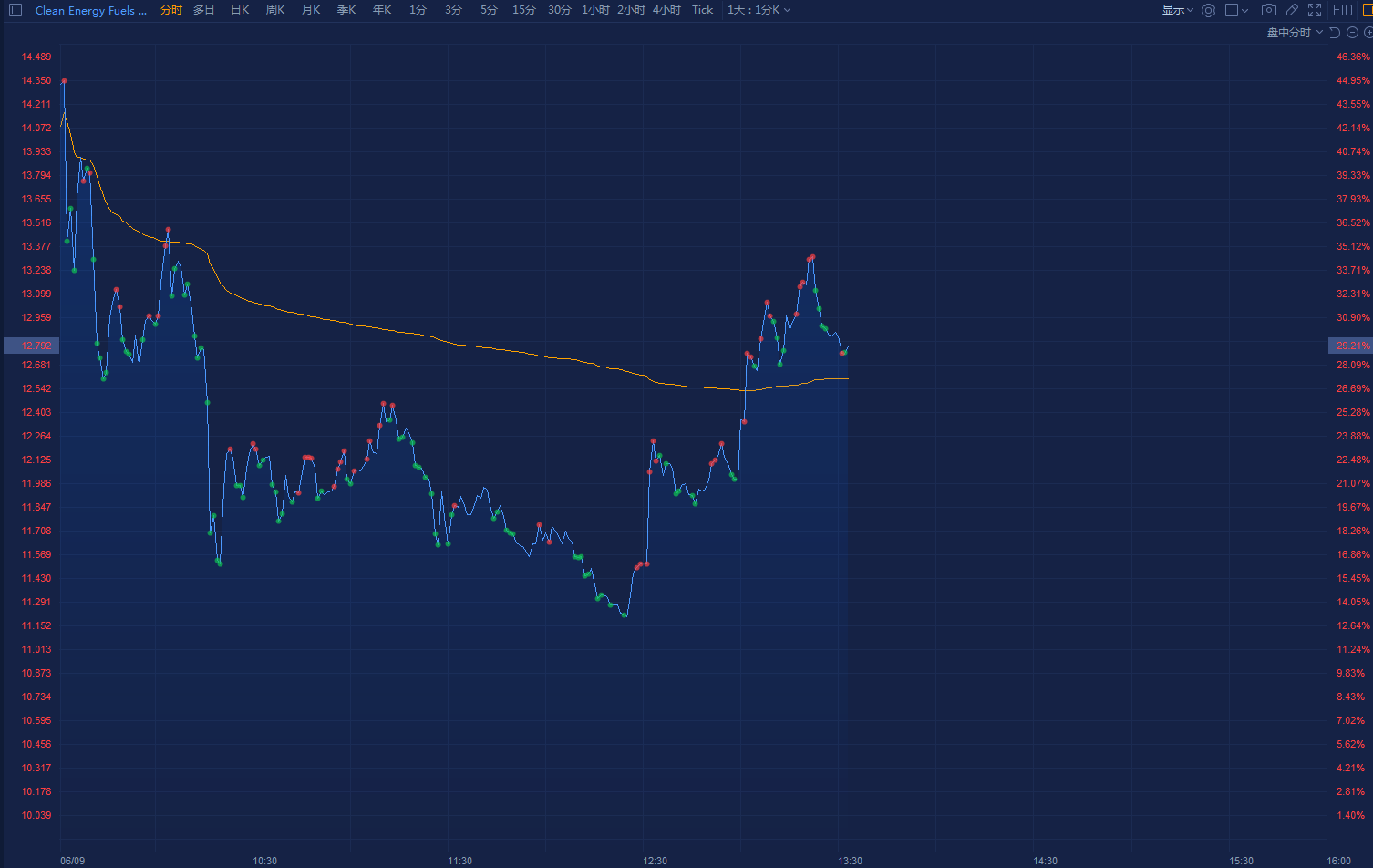
Task: Click the 14.489 price axis label
Action: [36, 57]
